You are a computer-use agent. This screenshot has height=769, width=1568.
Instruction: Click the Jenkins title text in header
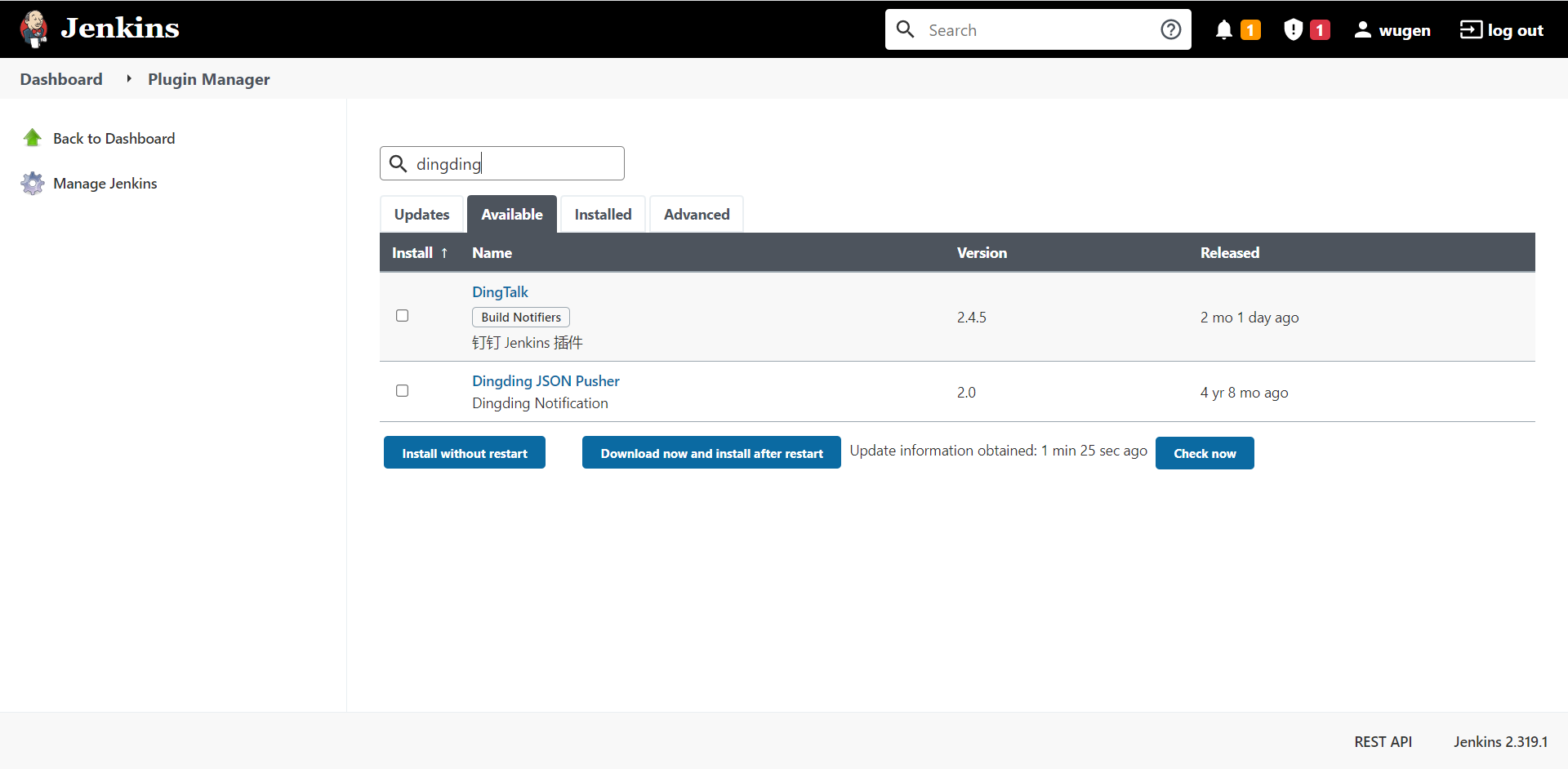pyautogui.click(x=120, y=28)
